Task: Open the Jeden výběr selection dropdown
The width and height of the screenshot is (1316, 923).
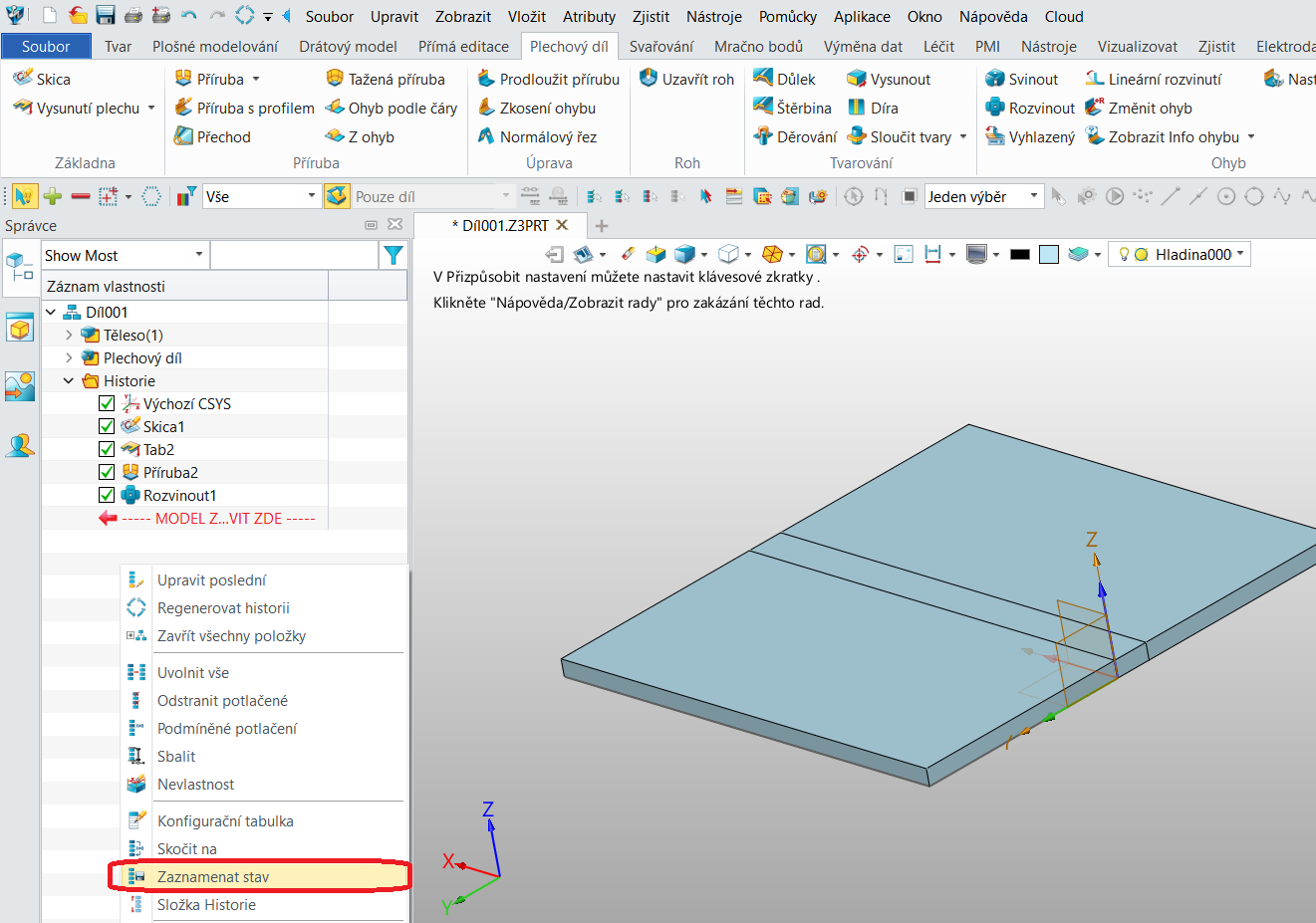Action: (x=983, y=196)
